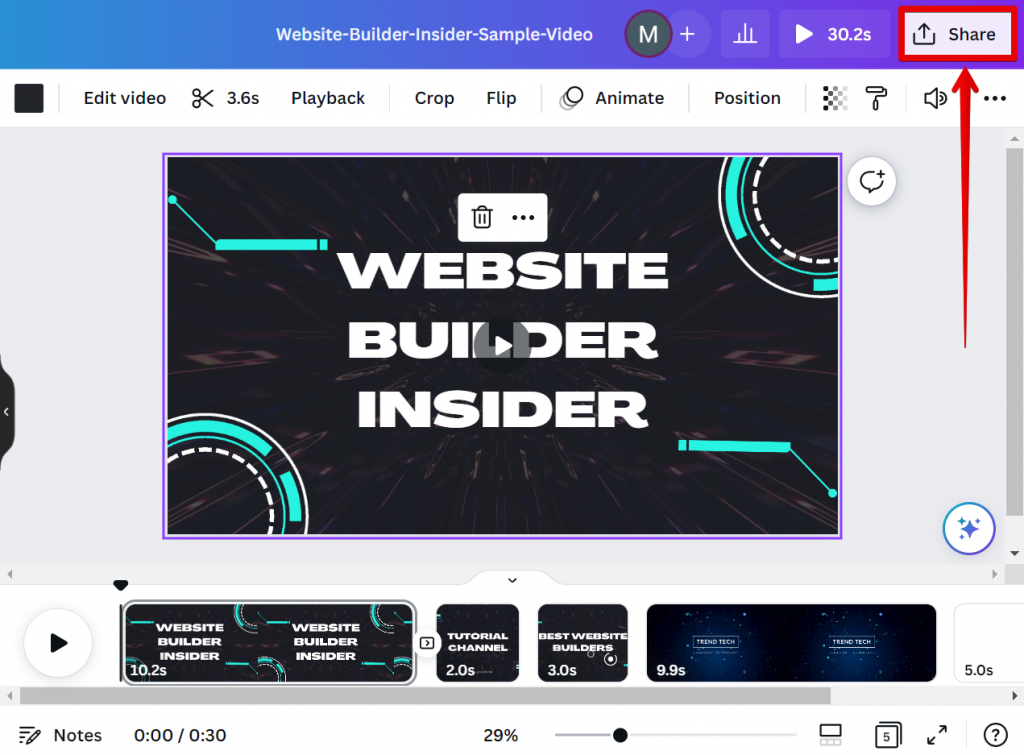The height and width of the screenshot is (755, 1024).
Task: Toggle the timeline duration view icon
Action: [831, 735]
